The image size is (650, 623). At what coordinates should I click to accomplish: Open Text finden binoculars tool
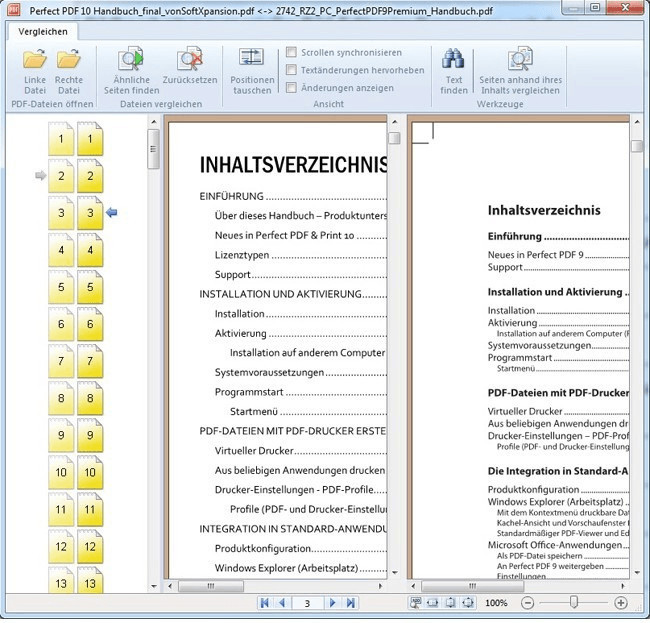pos(453,70)
